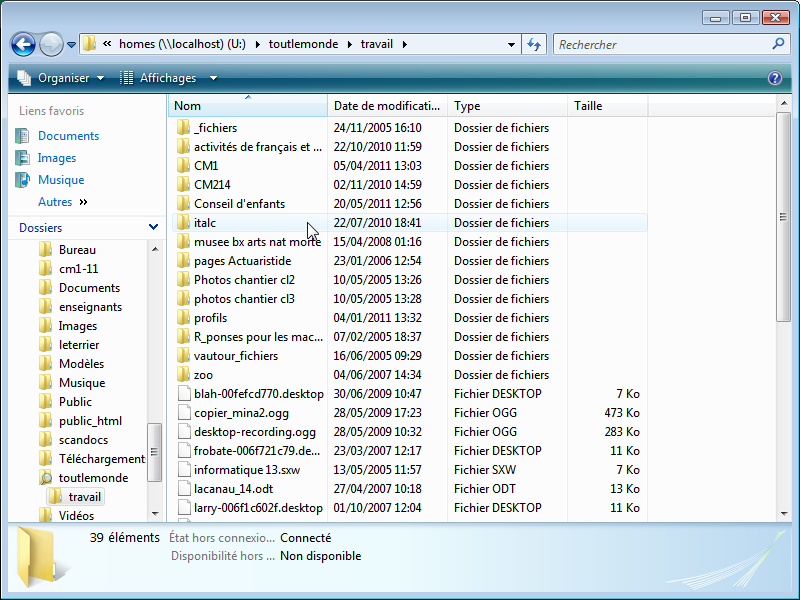Click larry-006f1c602f.desktop file icon
This screenshot has width=800, height=600.
pyautogui.click(x=184, y=508)
